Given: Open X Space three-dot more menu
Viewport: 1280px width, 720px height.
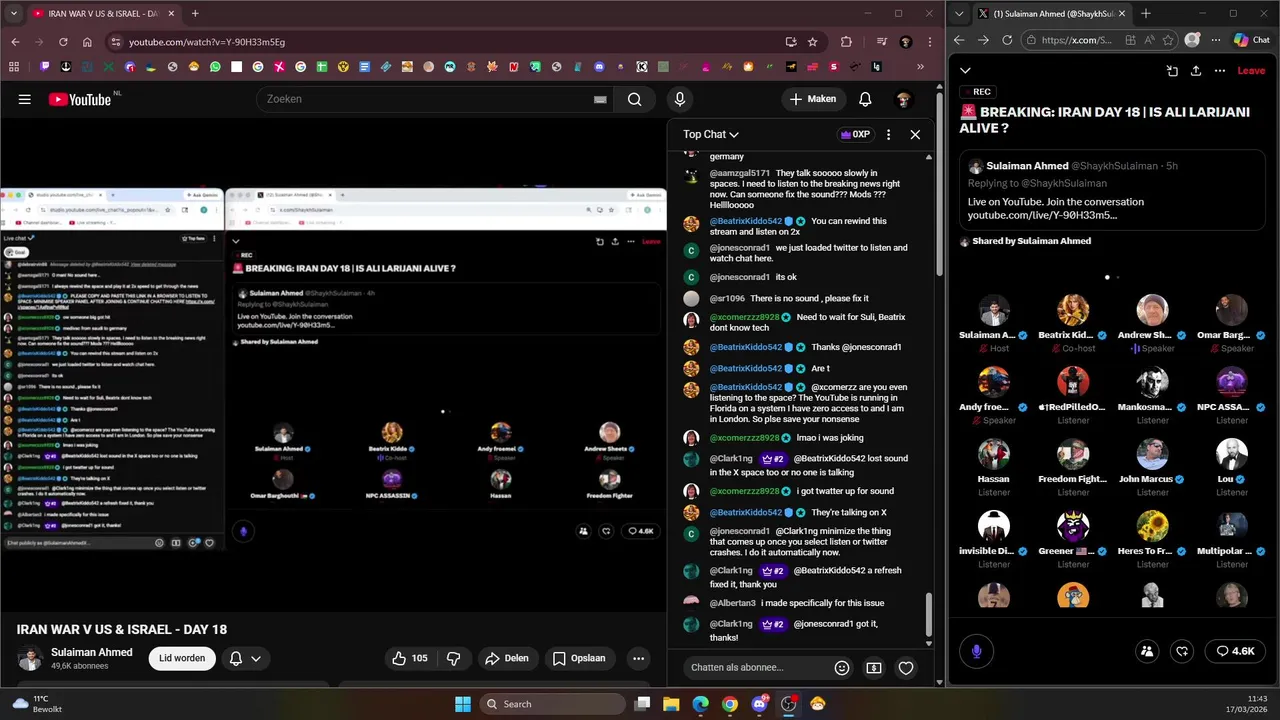Looking at the screenshot, I should pos(1220,71).
